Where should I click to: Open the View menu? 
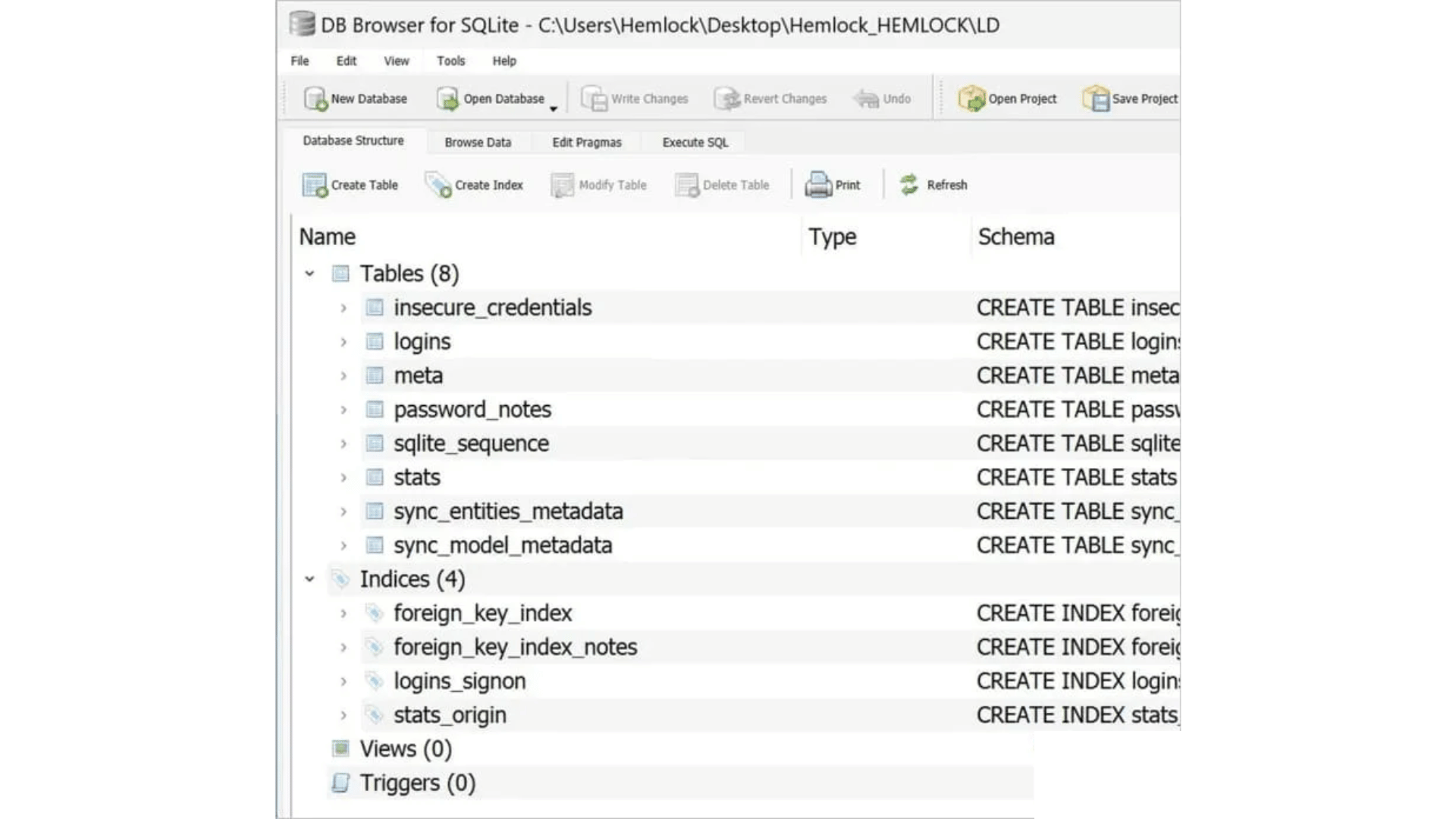point(396,61)
